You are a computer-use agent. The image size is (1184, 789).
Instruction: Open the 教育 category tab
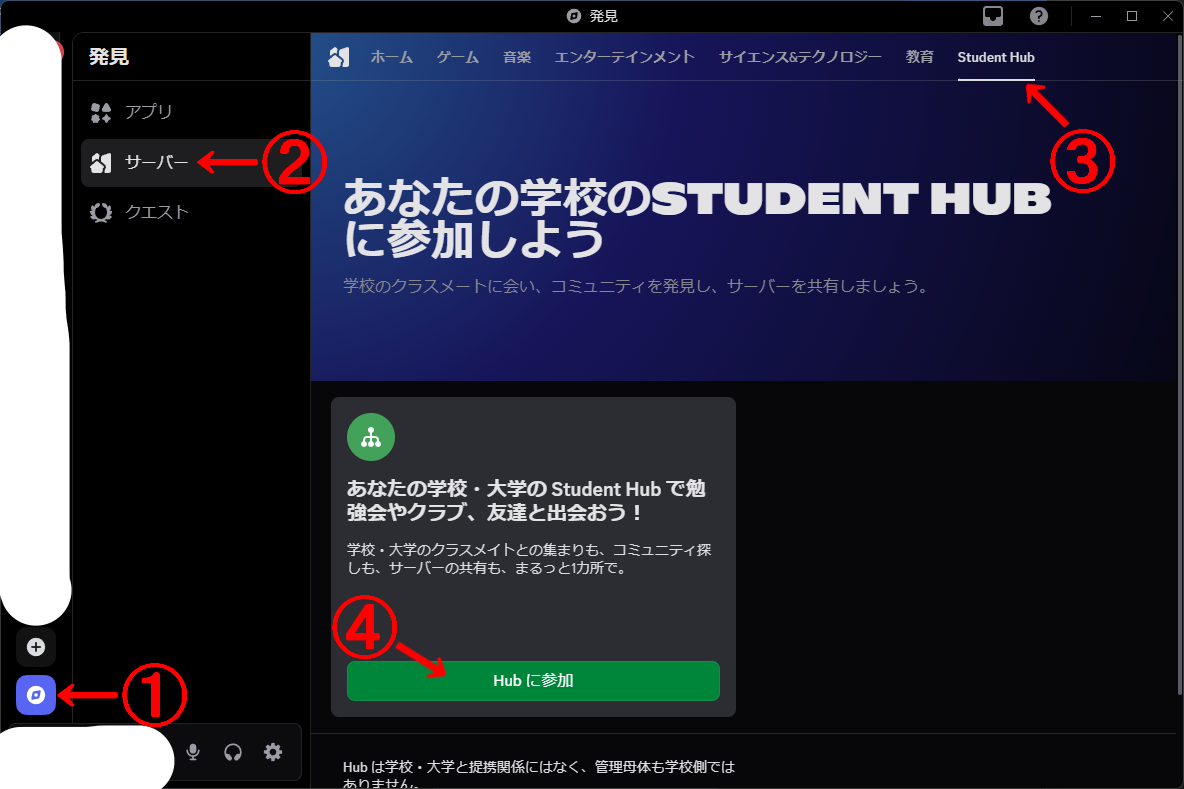(x=919, y=57)
